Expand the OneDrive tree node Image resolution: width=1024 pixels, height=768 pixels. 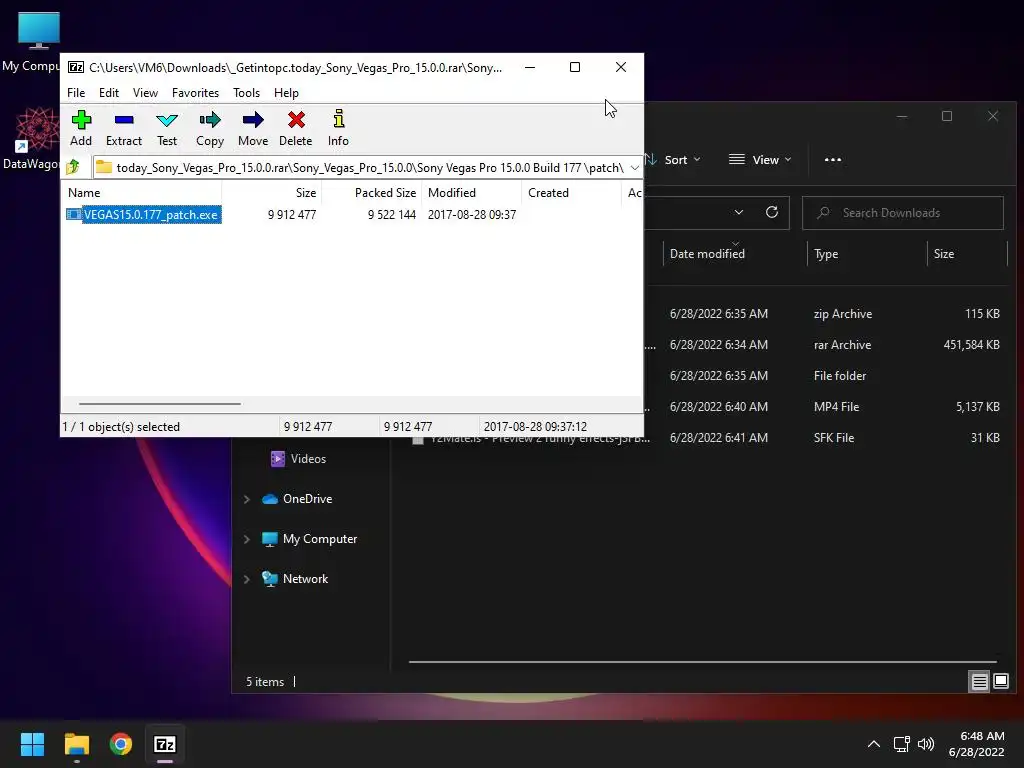coord(247,499)
